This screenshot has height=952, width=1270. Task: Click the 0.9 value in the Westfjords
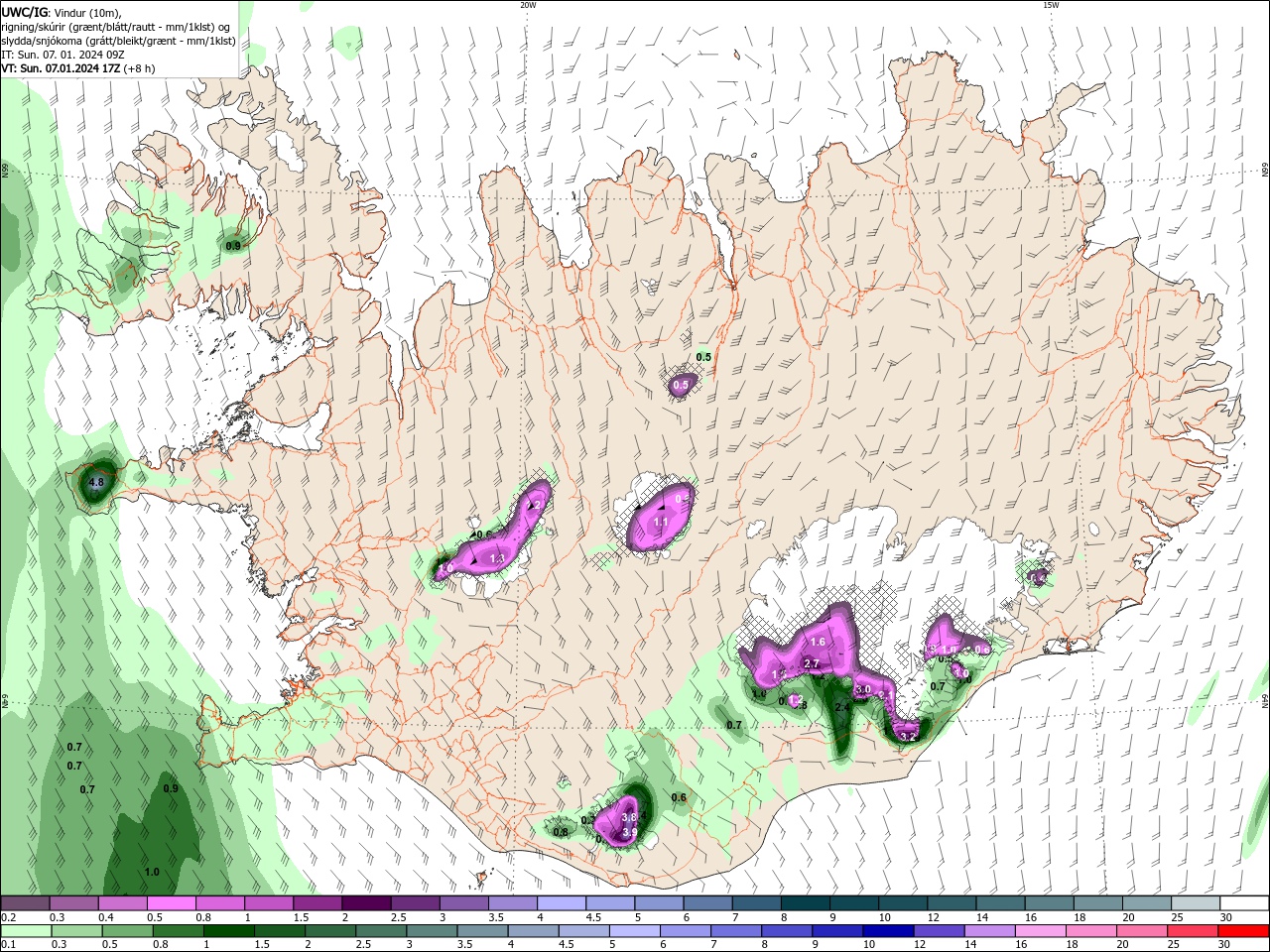[x=233, y=246]
